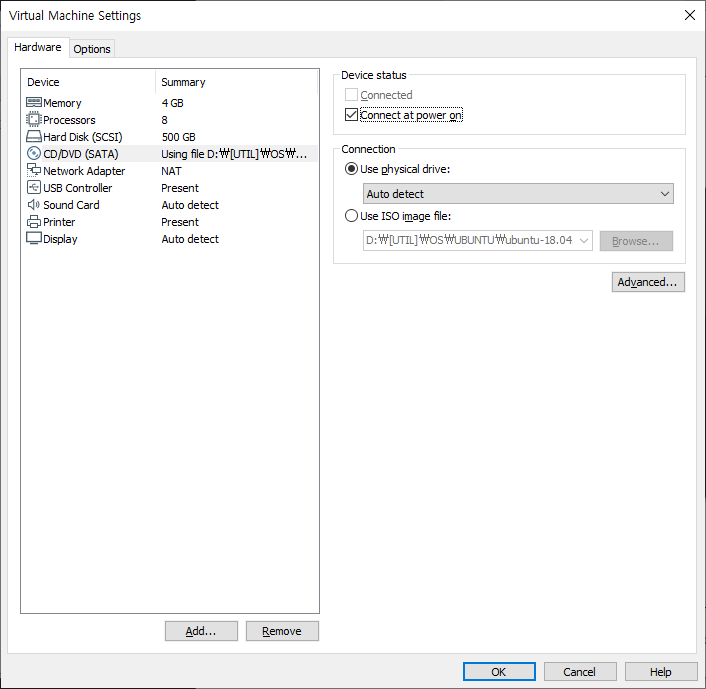Select the USB Controller icon
Image resolution: width=706 pixels, height=689 pixels.
[34, 187]
